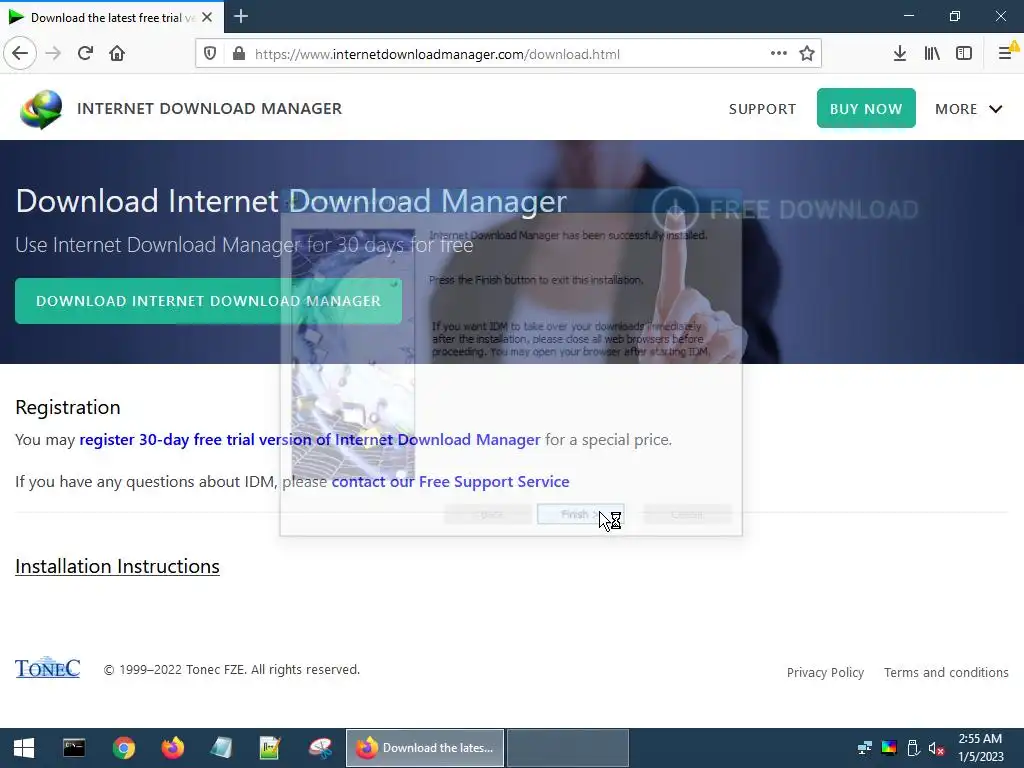
Task: Close the Download the latest free trial tab
Action: point(206,17)
